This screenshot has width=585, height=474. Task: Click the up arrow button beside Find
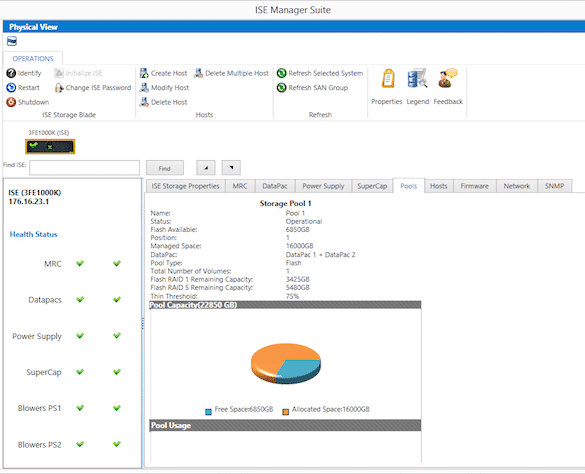tap(206, 168)
